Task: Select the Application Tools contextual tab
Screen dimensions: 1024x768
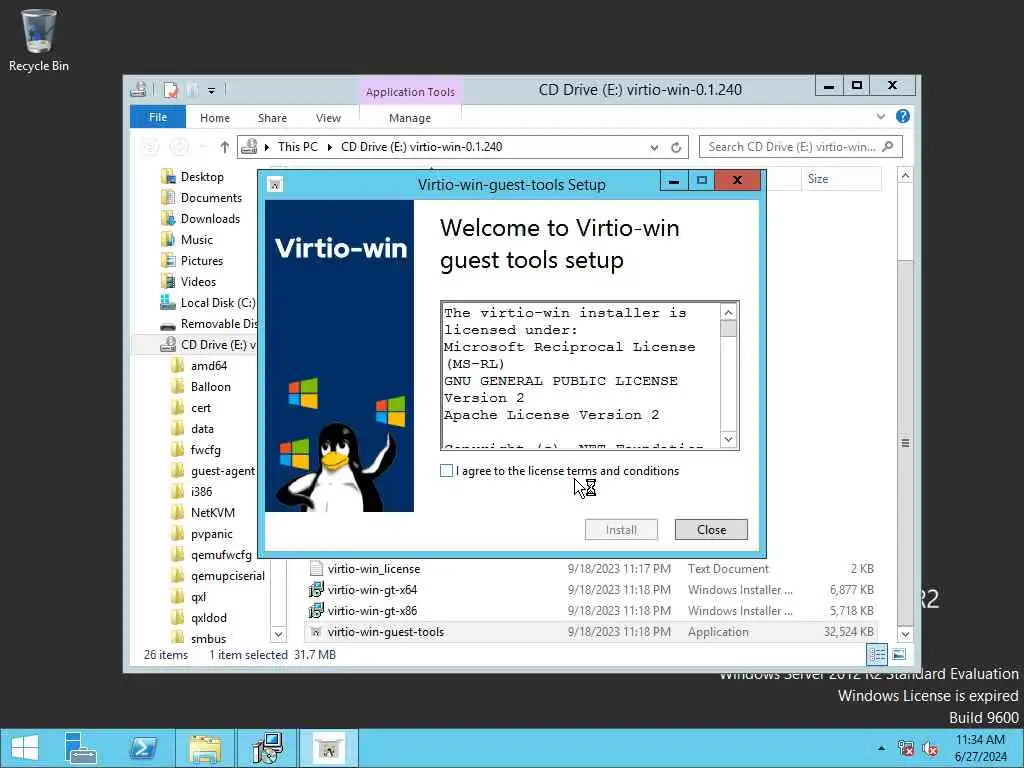Action: 410,92
